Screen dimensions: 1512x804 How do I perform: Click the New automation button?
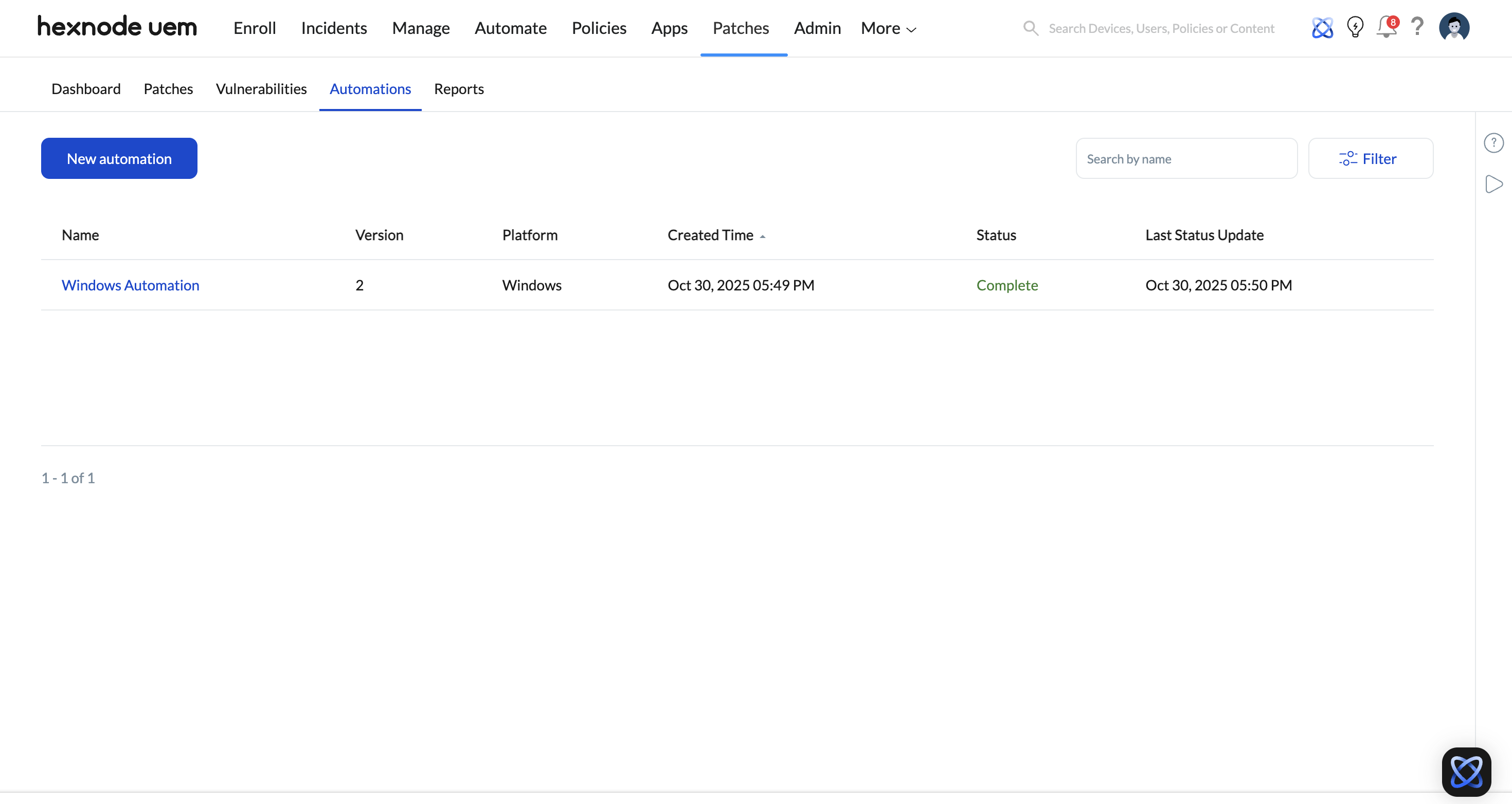119,158
